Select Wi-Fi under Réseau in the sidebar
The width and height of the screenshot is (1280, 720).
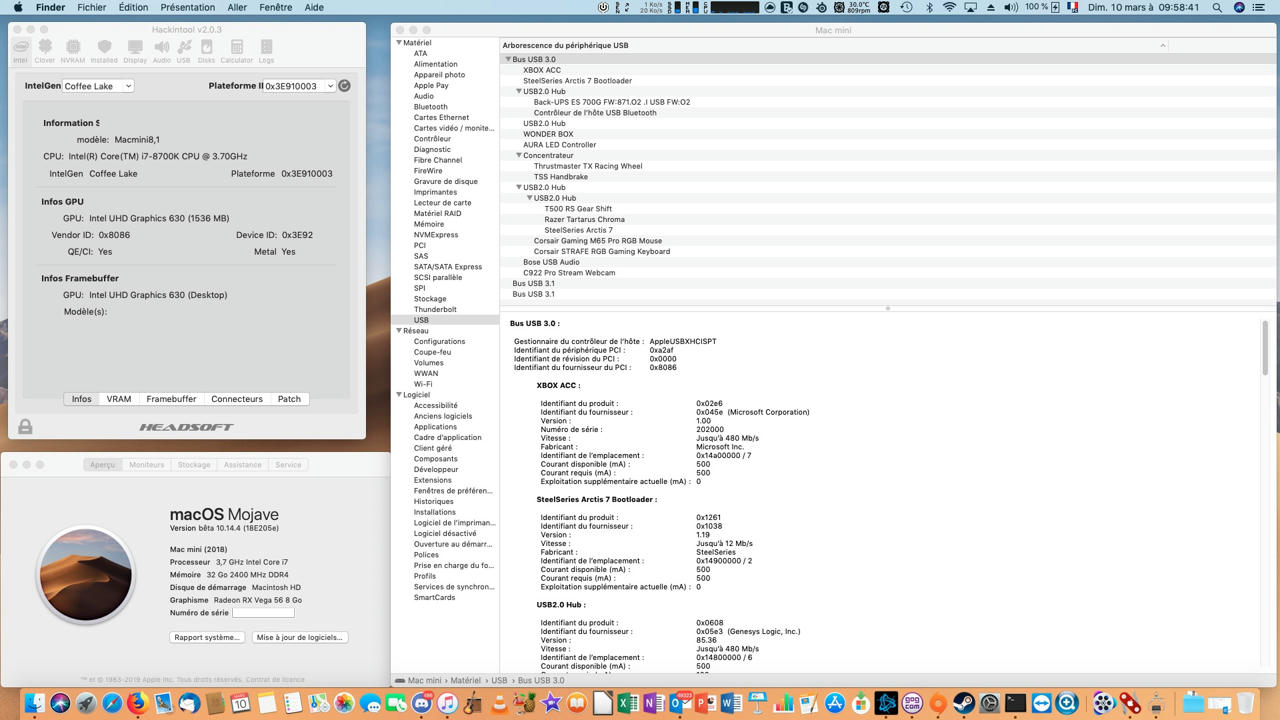tap(423, 384)
